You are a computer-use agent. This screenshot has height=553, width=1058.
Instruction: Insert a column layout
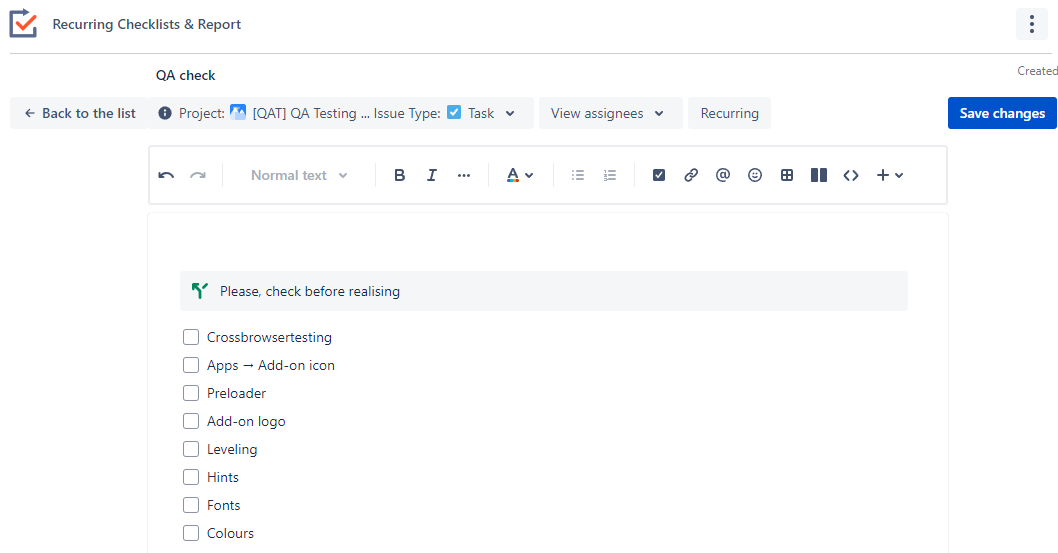coord(818,175)
